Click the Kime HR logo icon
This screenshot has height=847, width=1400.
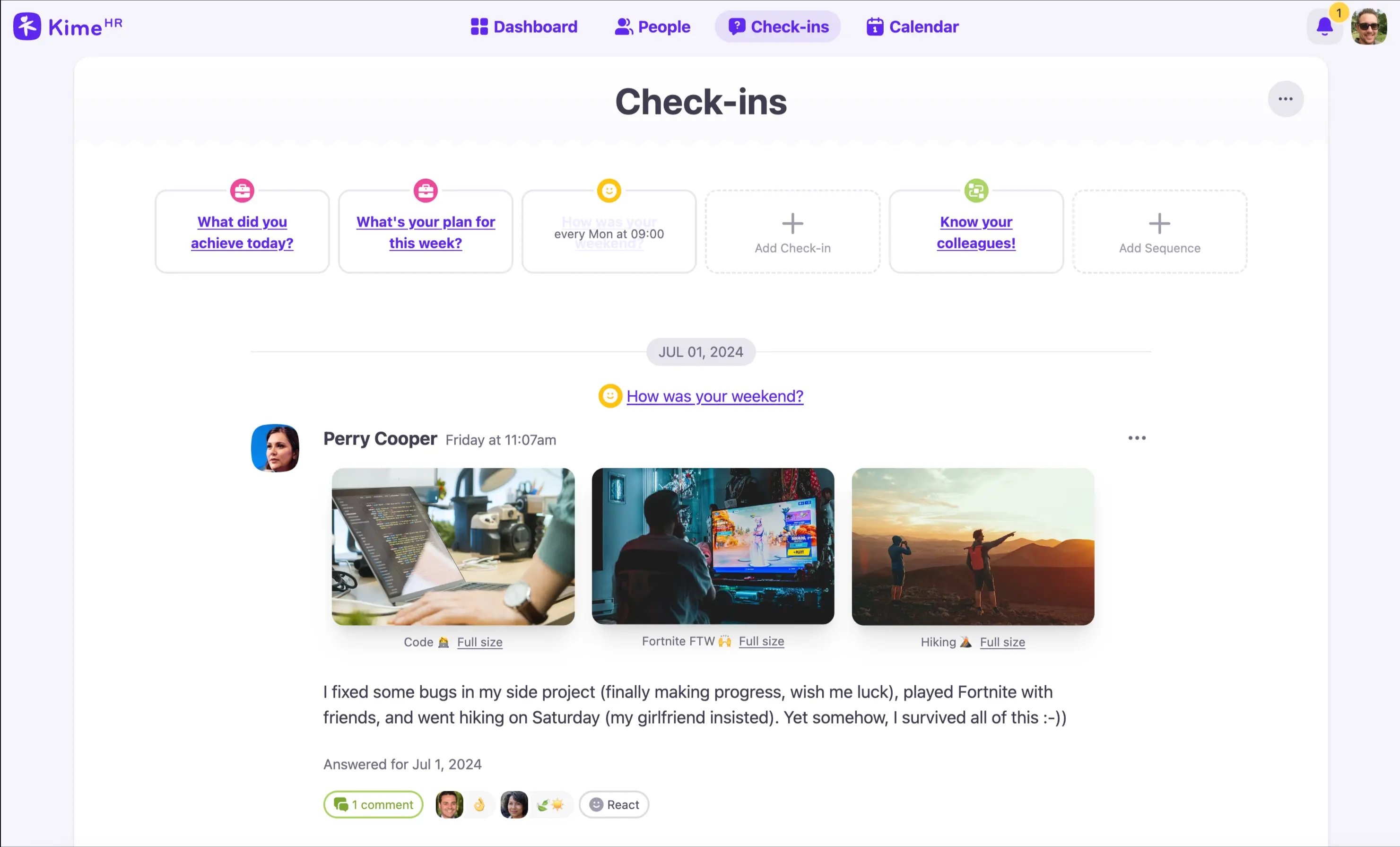click(x=26, y=26)
